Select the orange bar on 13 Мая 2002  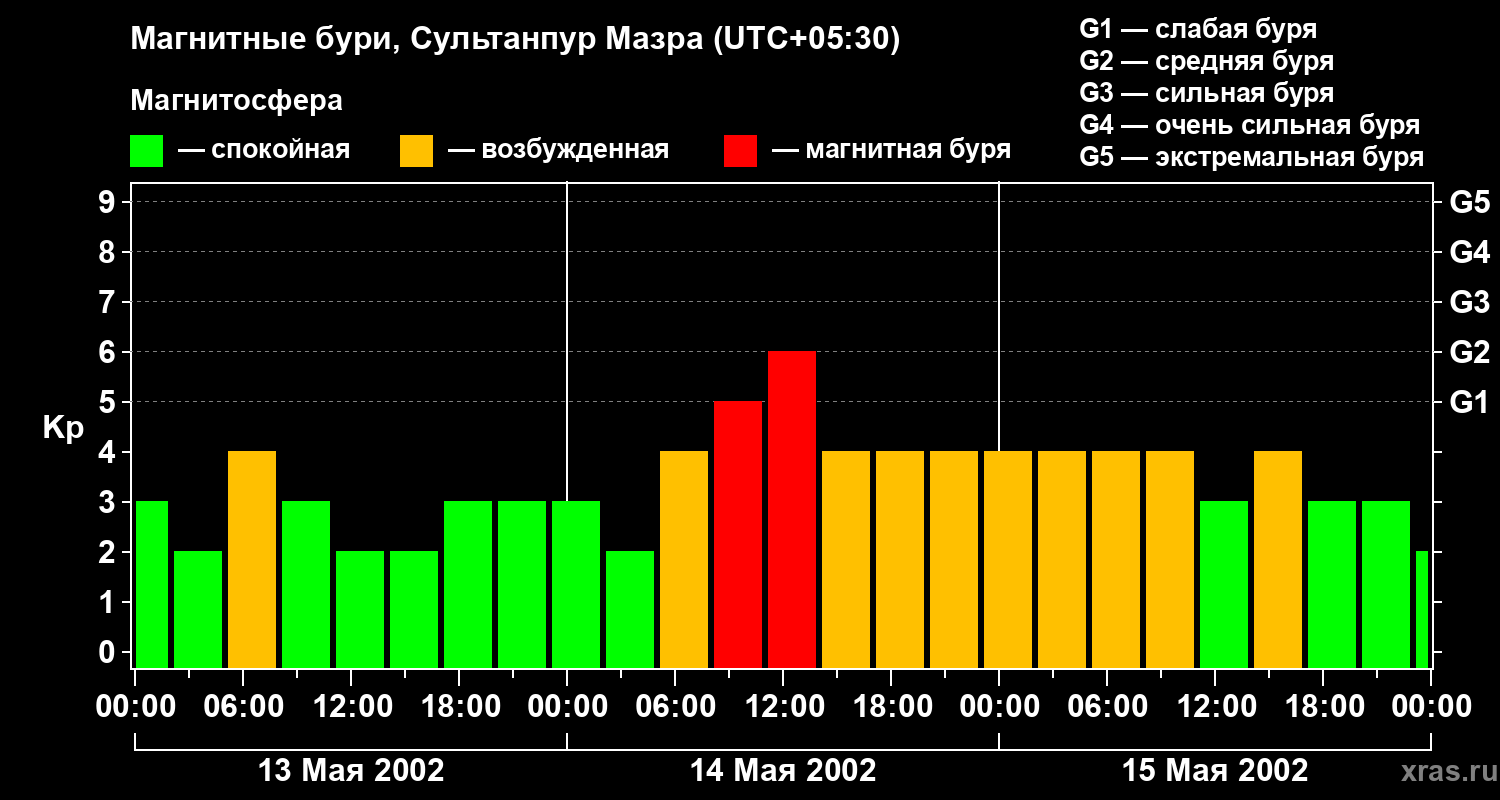(x=252, y=560)
